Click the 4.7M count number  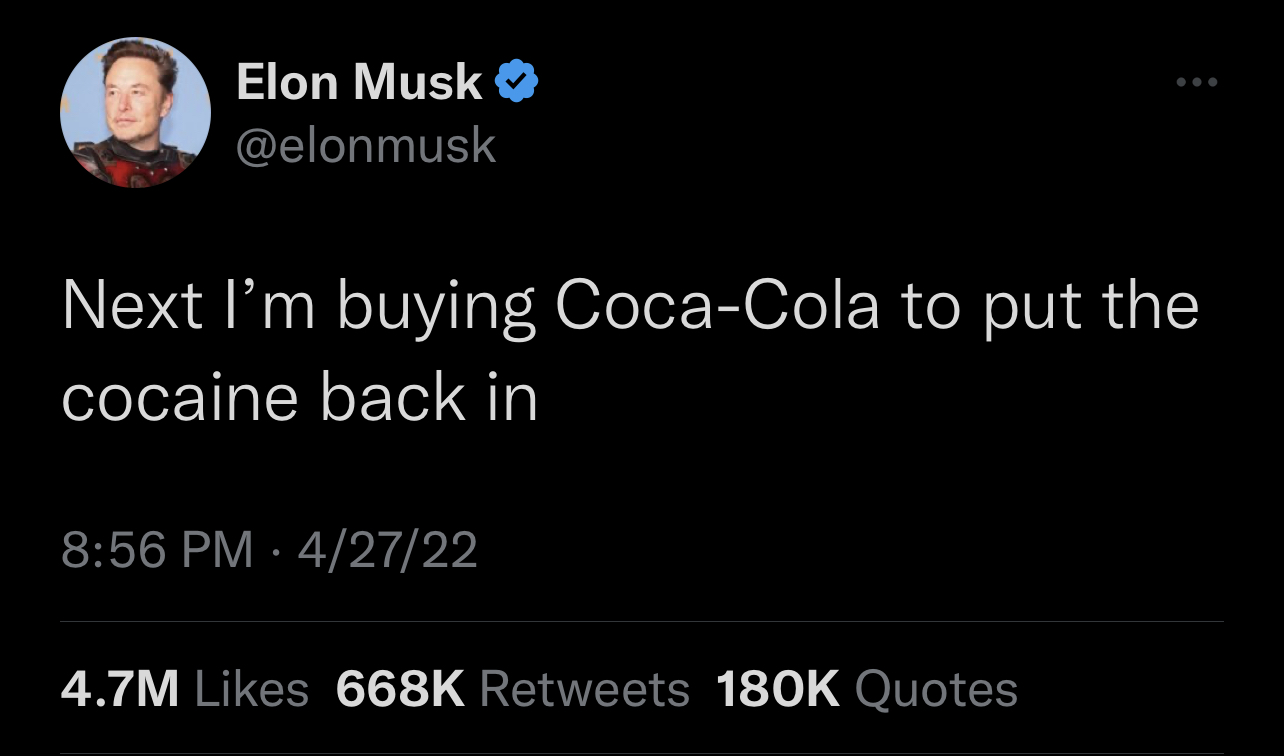pos(121,689)
